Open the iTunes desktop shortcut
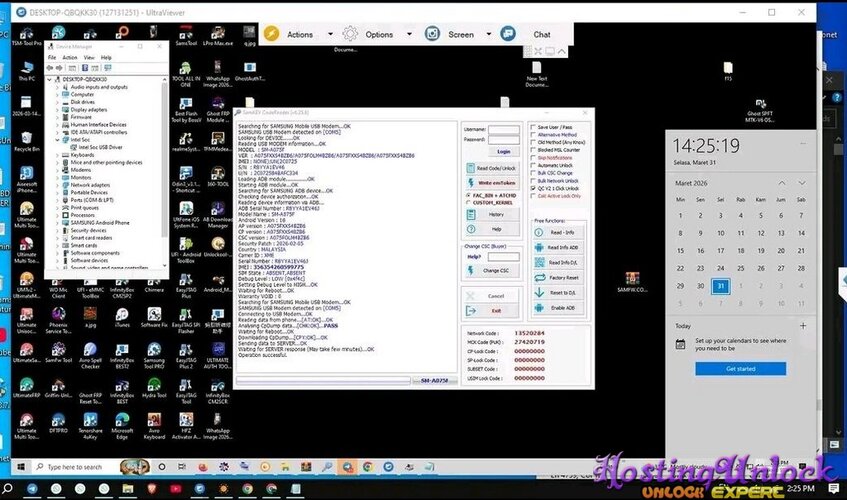 pos(122,317)
